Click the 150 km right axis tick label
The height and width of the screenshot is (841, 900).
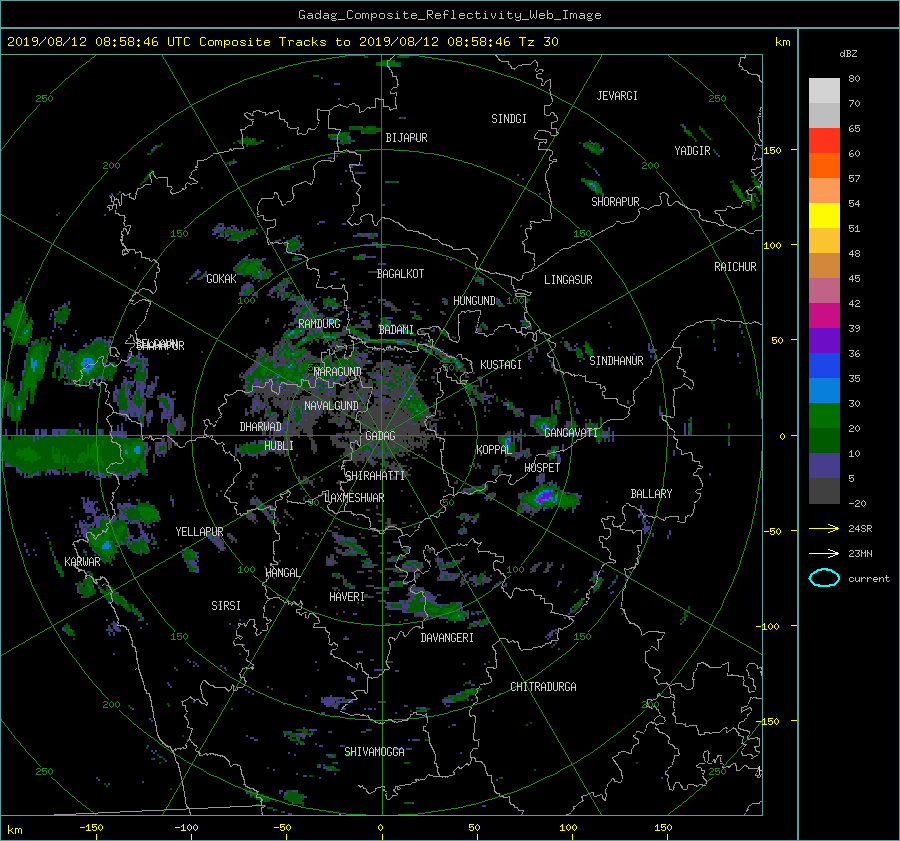pyautogui.click(x=773, y=150)
